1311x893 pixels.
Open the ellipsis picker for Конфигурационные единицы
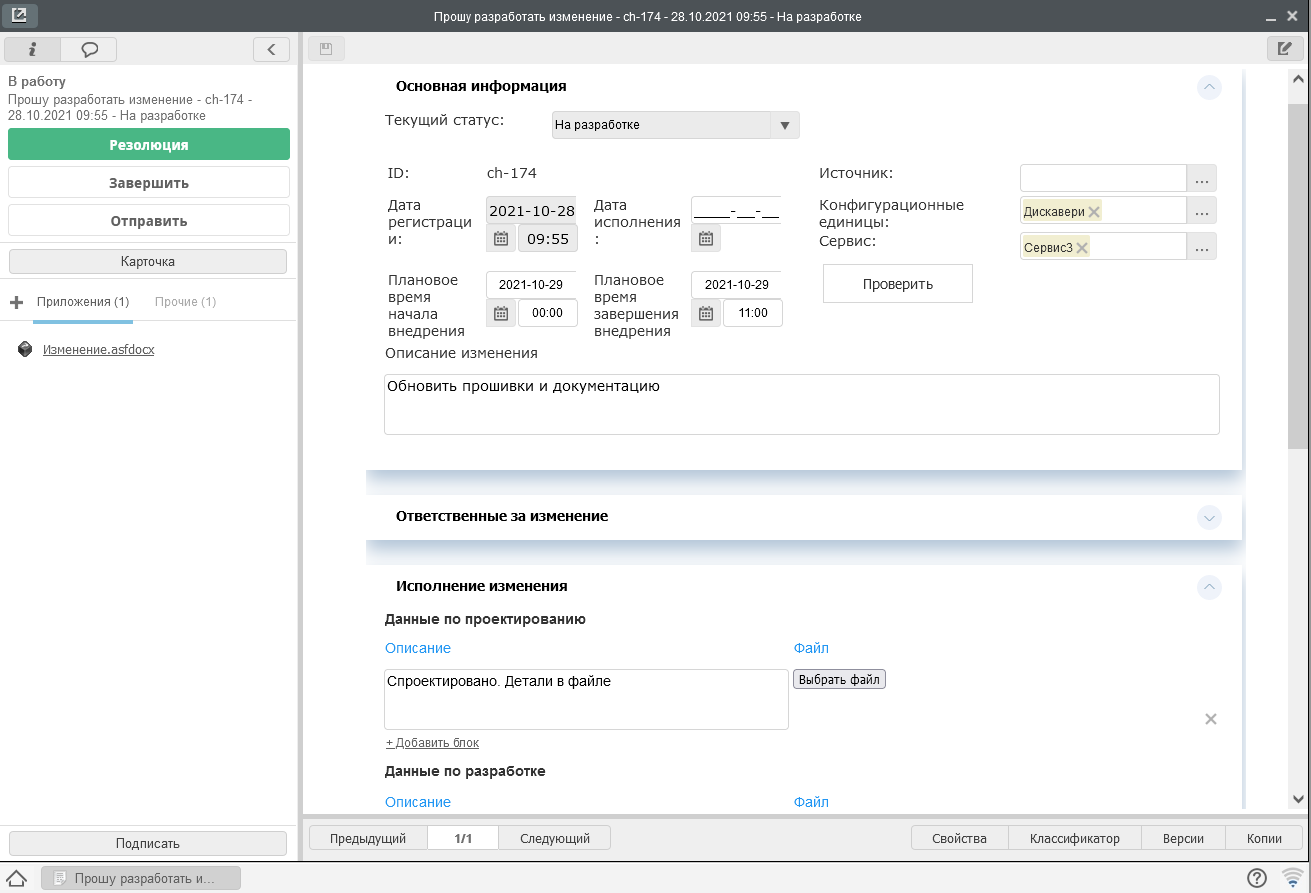tap(1202, 211)
